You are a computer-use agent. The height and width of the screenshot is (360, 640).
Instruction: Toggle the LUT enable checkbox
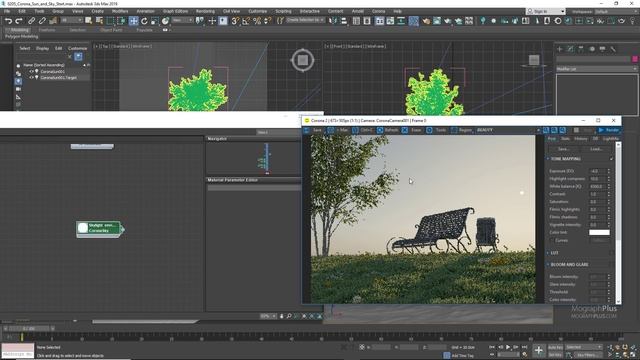611,253
